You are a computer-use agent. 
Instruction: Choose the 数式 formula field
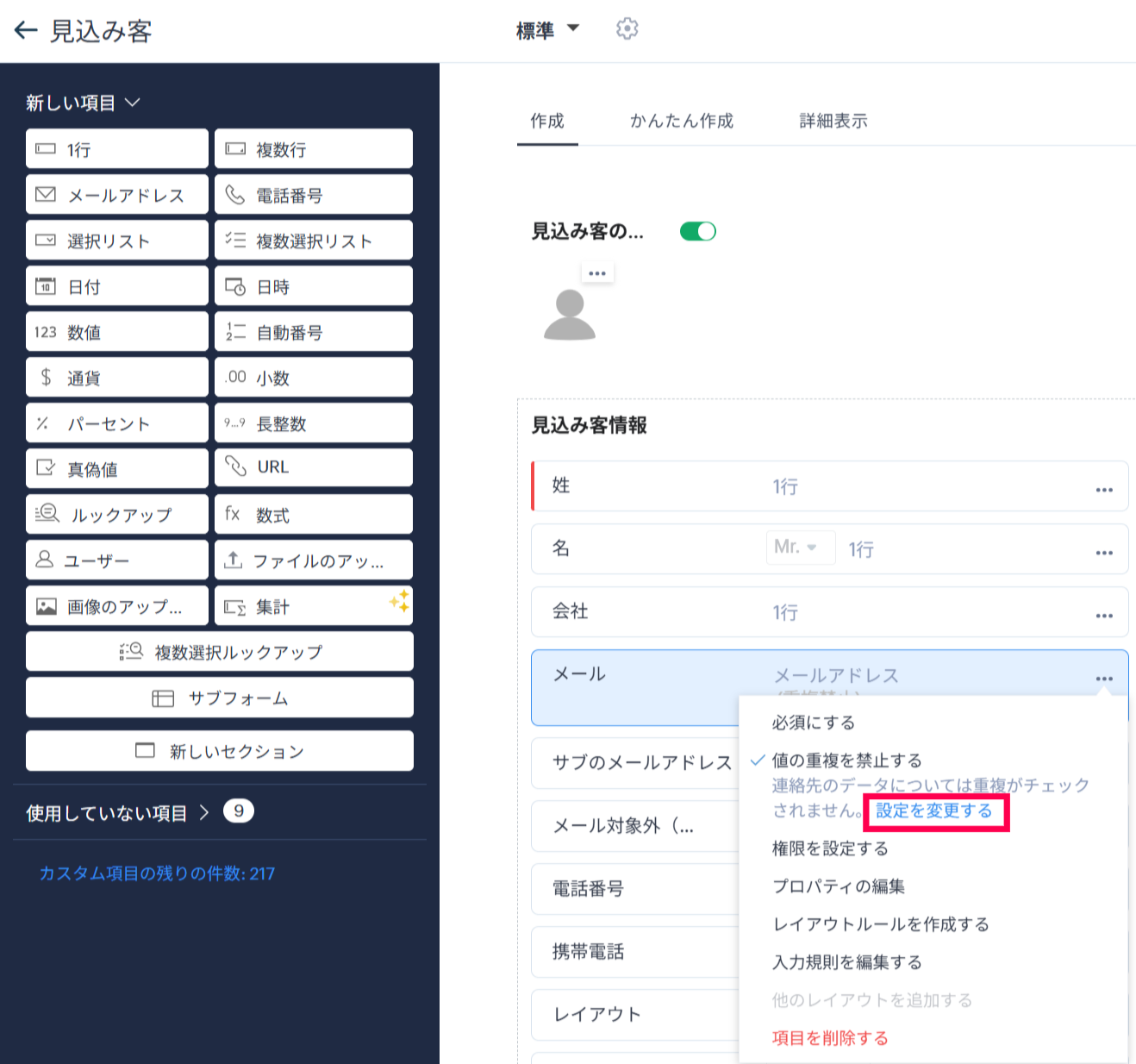click(313, 515)
